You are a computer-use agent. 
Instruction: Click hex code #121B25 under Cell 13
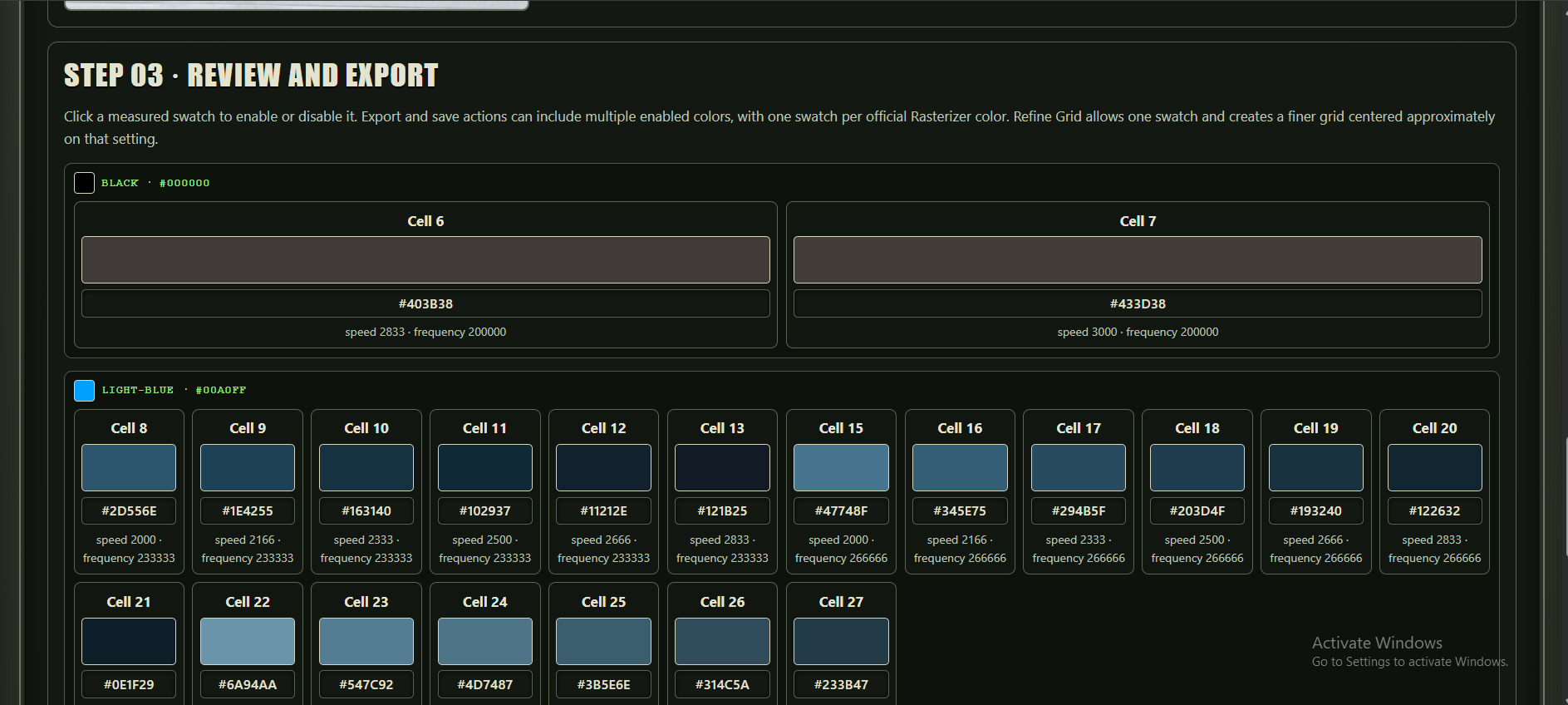click(722, 510)
